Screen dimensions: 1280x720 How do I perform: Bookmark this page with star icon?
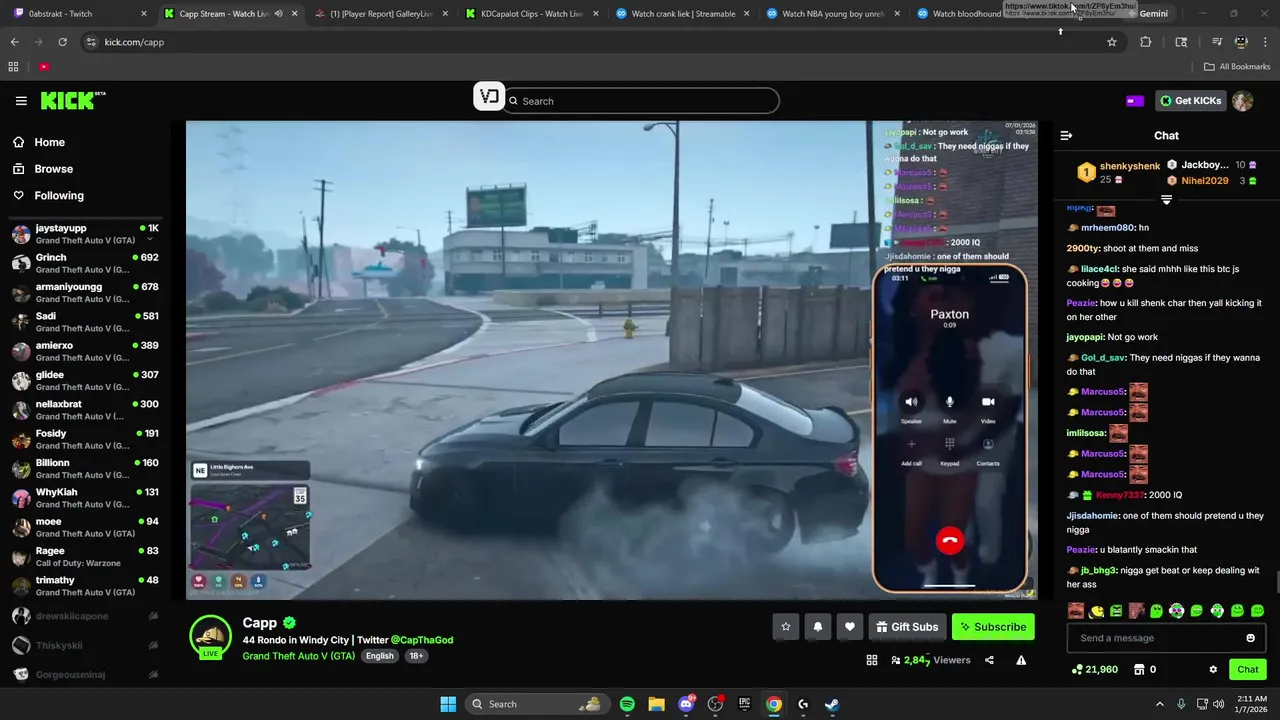coord(1111,42)
